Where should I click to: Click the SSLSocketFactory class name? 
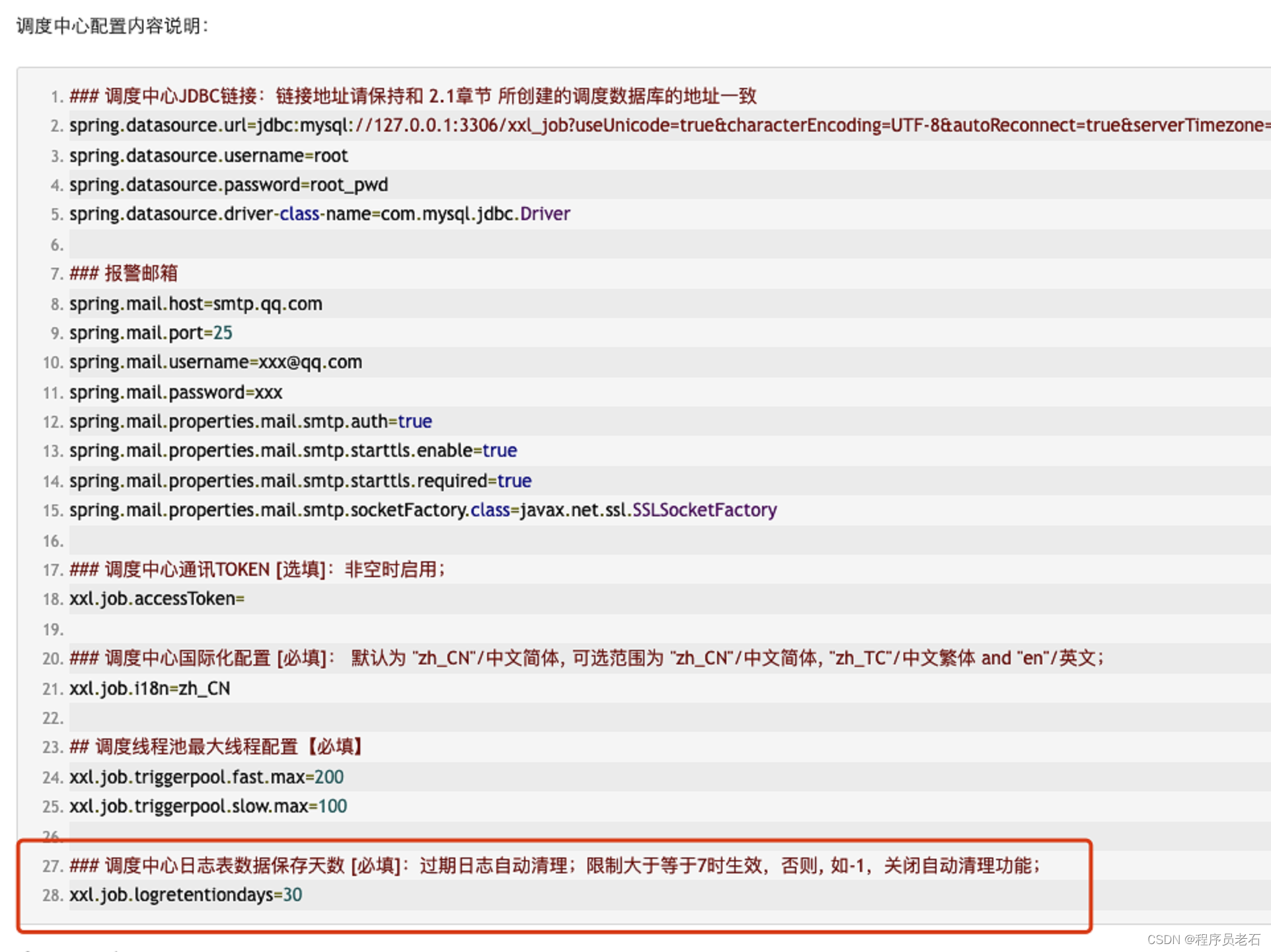(705, 510)
